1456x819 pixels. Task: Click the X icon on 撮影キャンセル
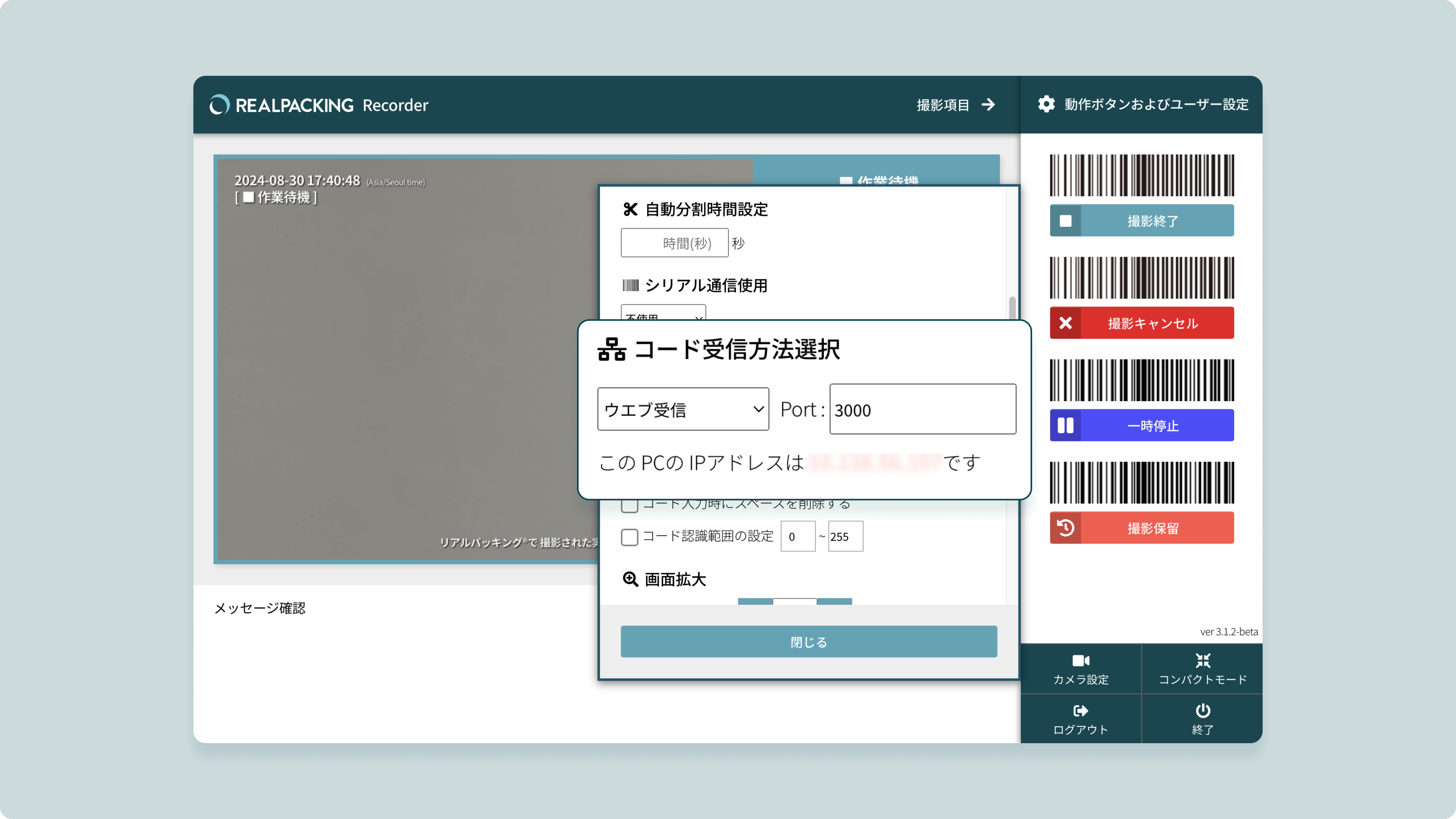click(1065, 323)
